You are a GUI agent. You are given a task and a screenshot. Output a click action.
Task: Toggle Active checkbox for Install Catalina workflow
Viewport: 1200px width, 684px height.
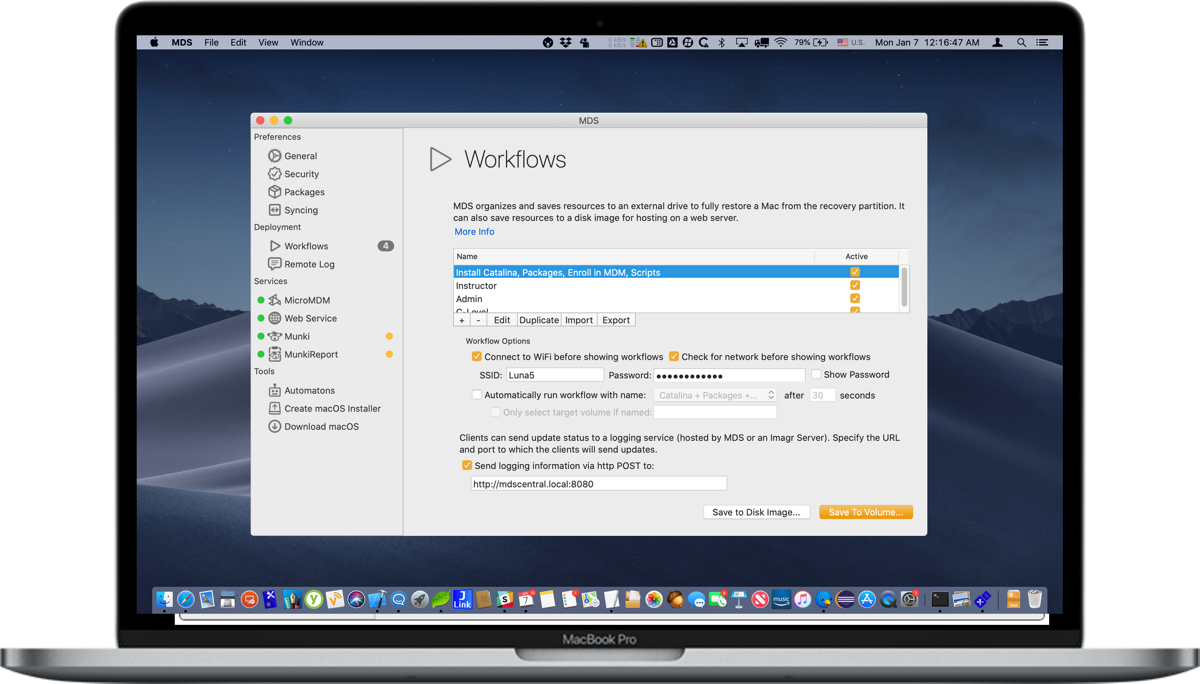pos(855,272)
